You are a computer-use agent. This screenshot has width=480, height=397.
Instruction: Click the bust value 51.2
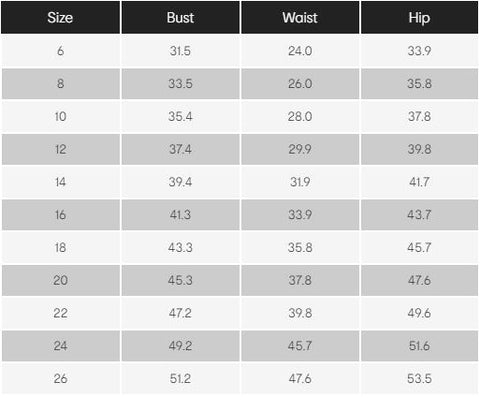(180, 378)
